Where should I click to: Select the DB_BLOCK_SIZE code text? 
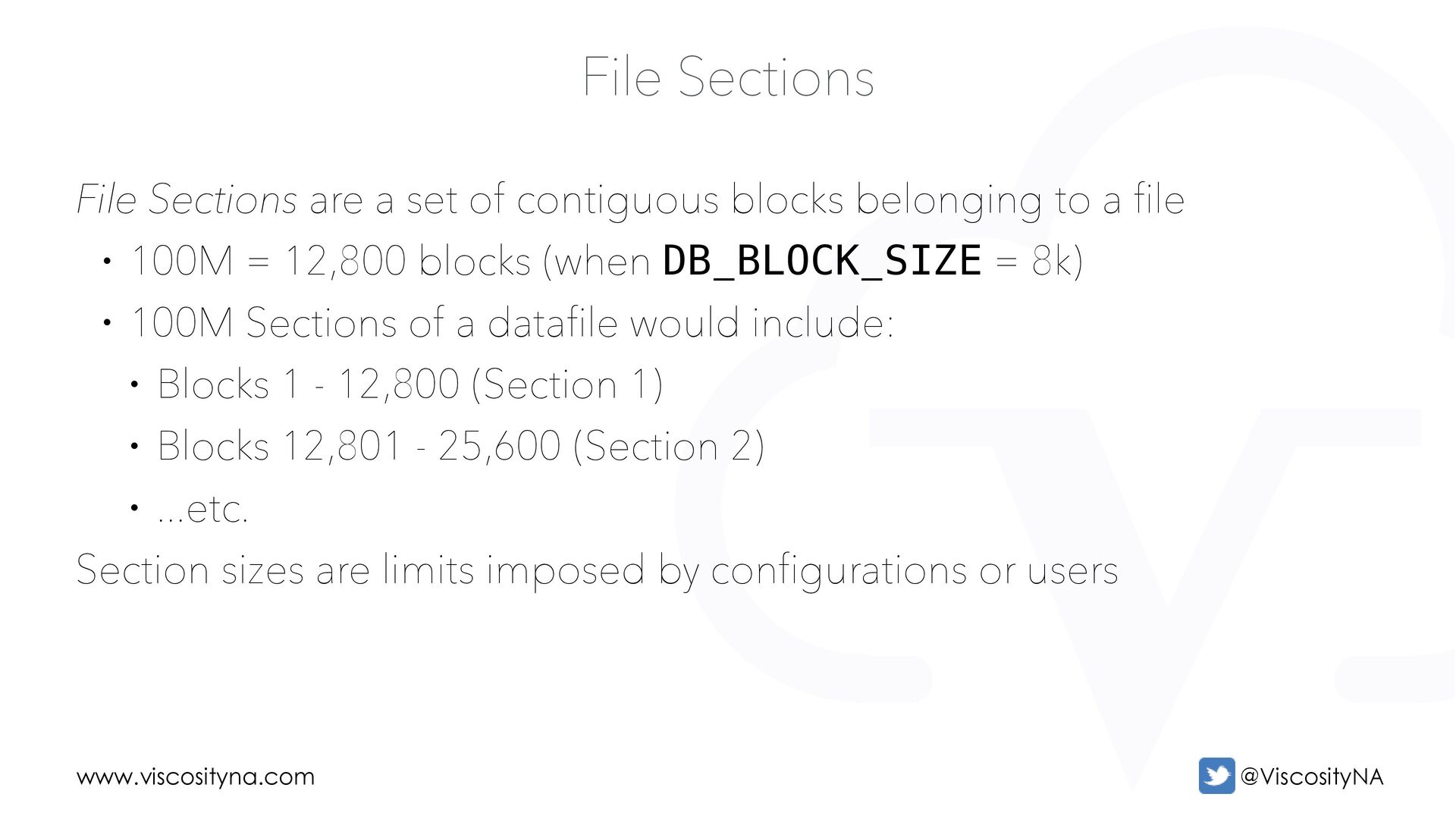click(x=822, y=260)
